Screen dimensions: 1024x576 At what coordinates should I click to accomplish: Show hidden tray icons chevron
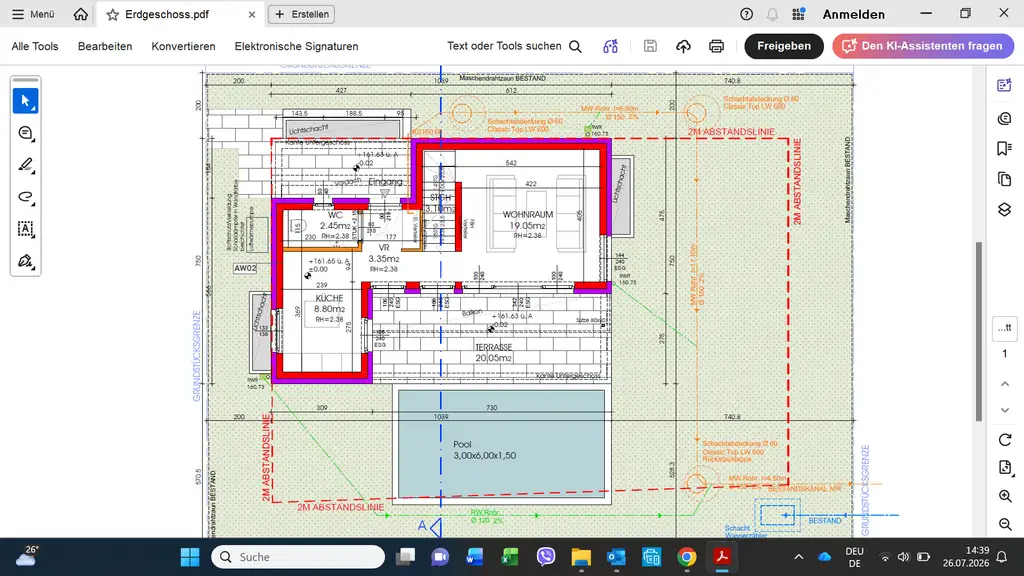(x=799, y=557)
